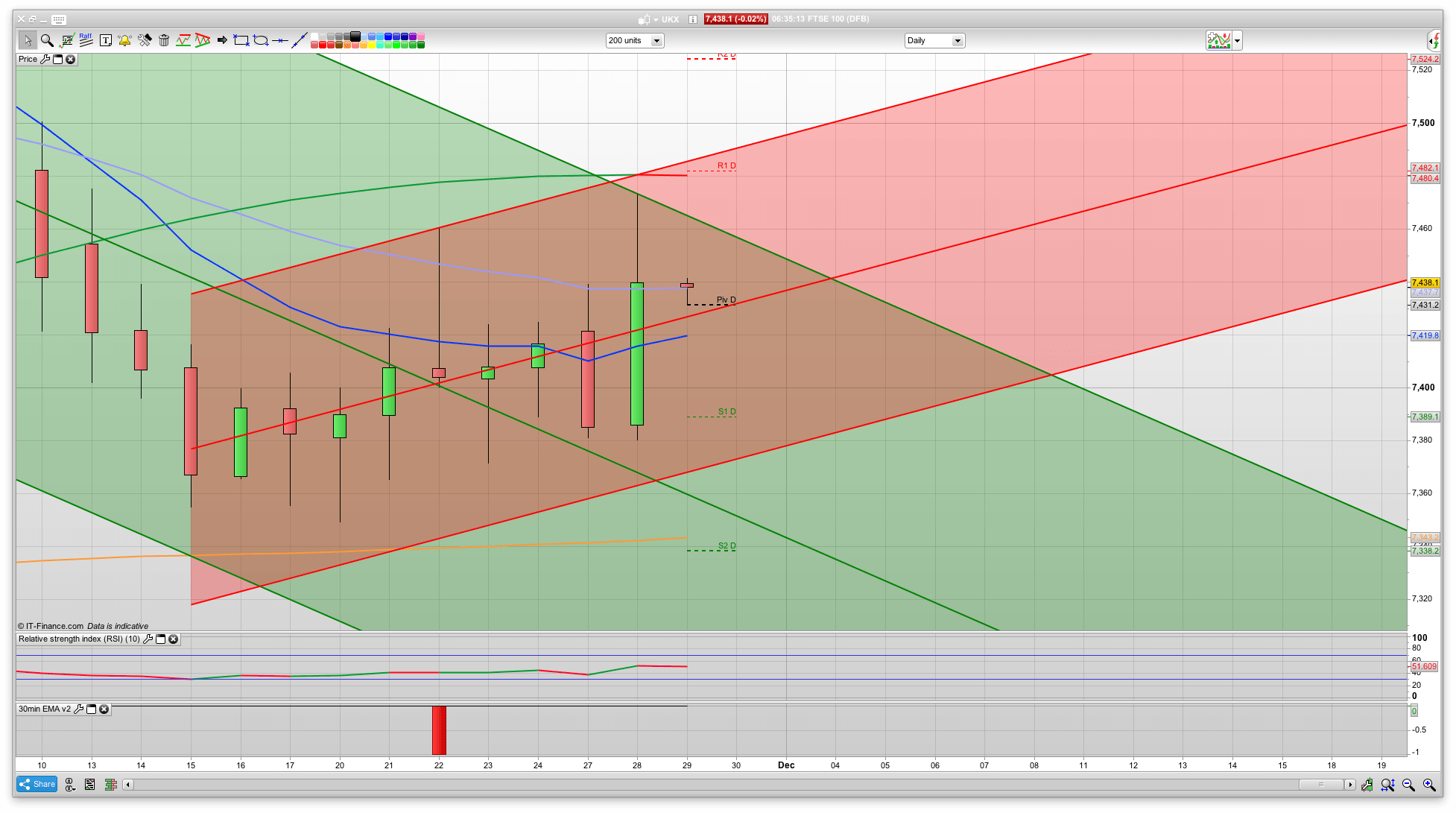Open RSI indicator wrench settings

coord(148,639)
